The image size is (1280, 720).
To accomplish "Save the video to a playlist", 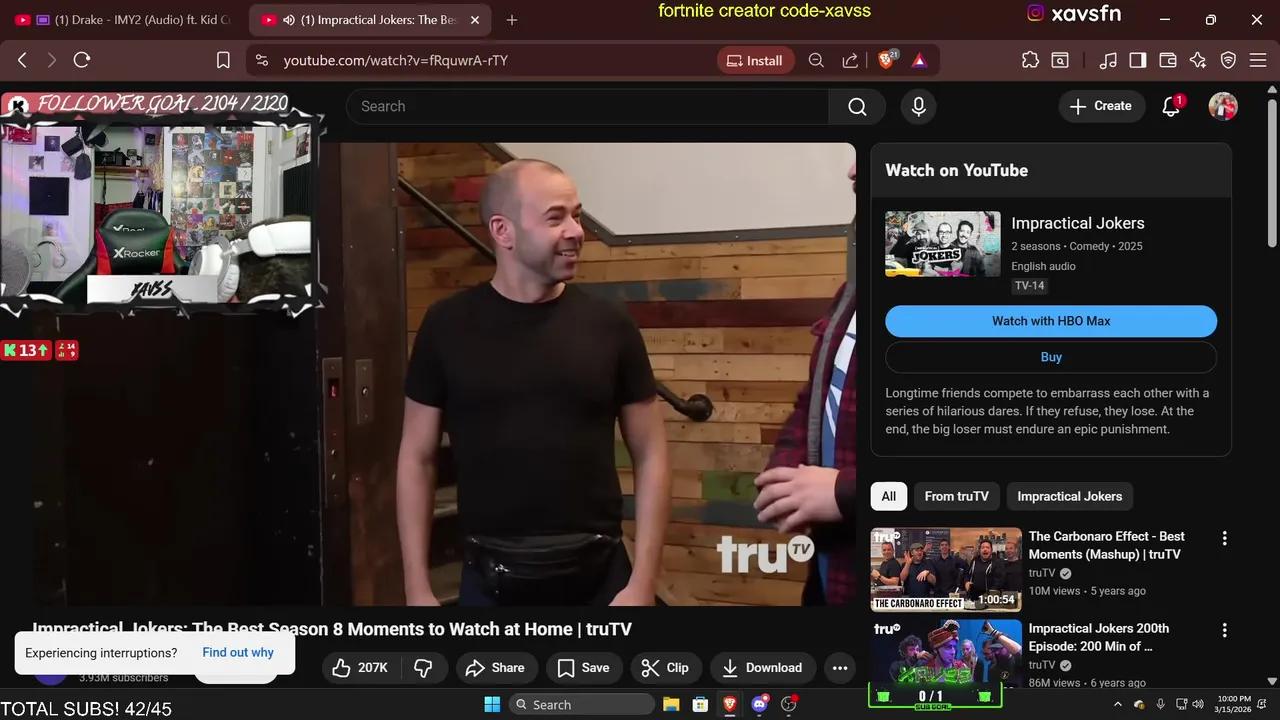I will point(584,668).
